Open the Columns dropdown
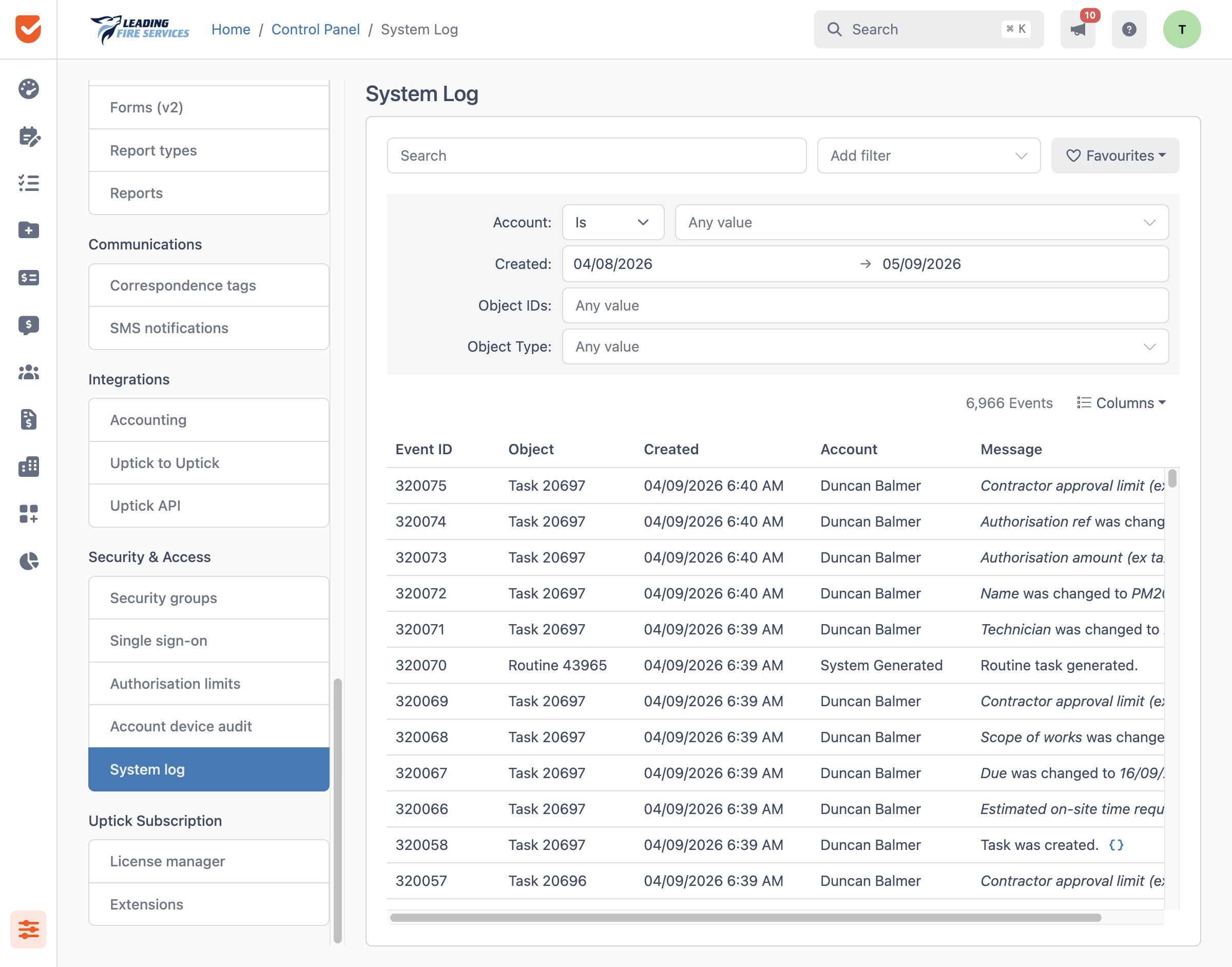 pyautogui.click(x=1121, y=403)
